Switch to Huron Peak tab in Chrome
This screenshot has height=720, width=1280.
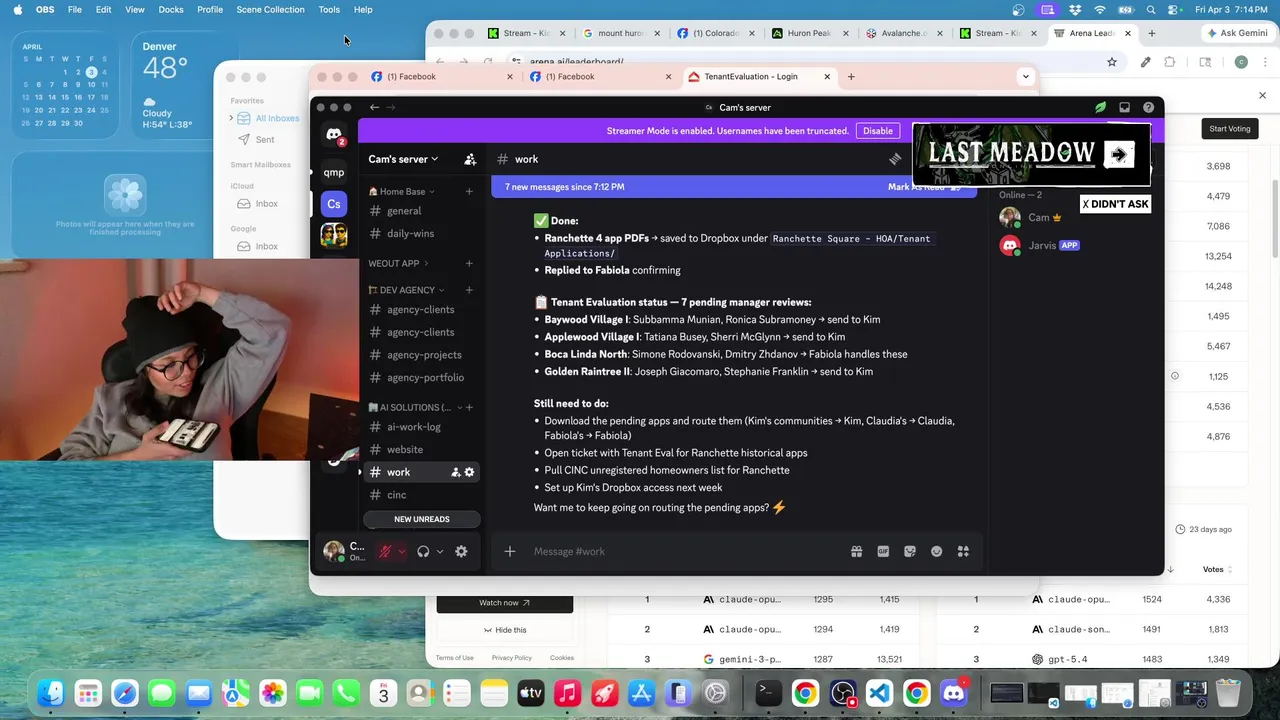click(809, 33)
